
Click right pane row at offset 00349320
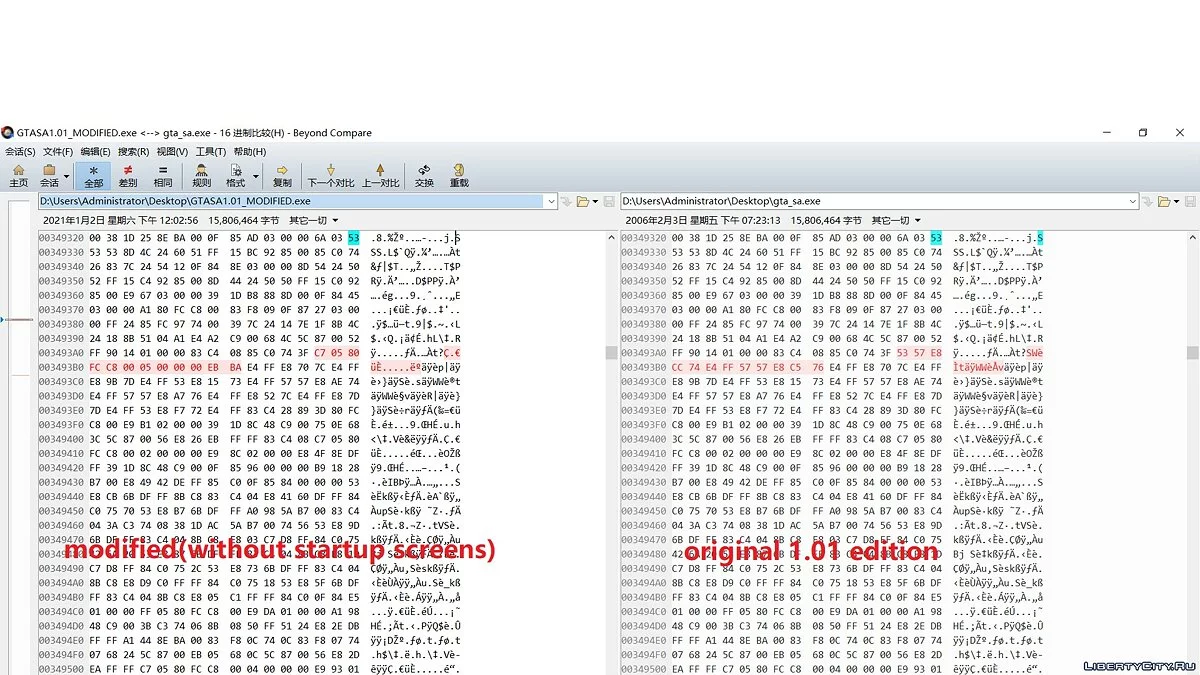pyautogui.click(x=832, y=238)
